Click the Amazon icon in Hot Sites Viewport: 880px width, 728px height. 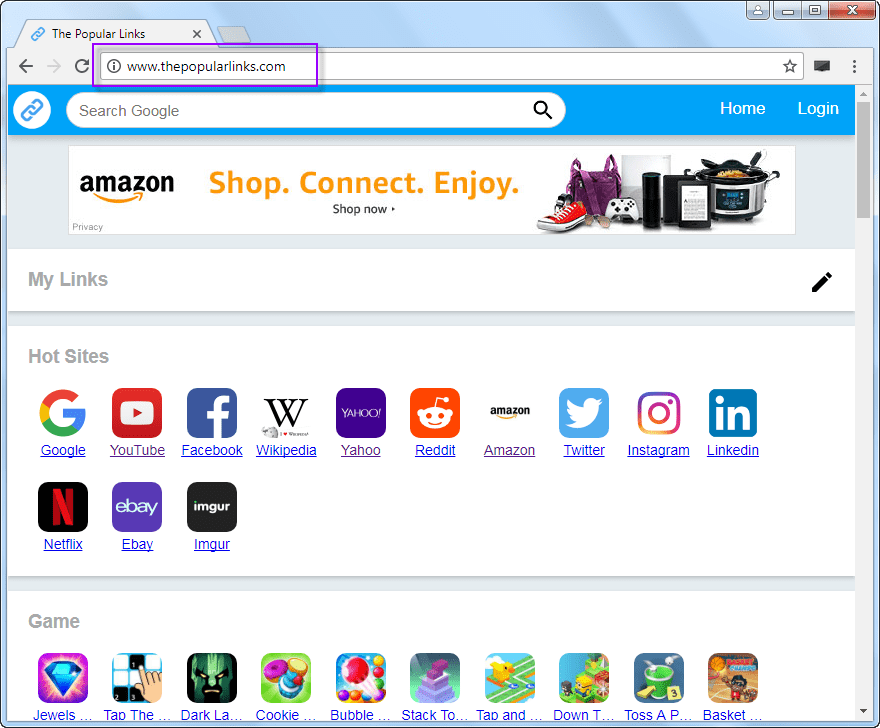click(x=510, y=413)
